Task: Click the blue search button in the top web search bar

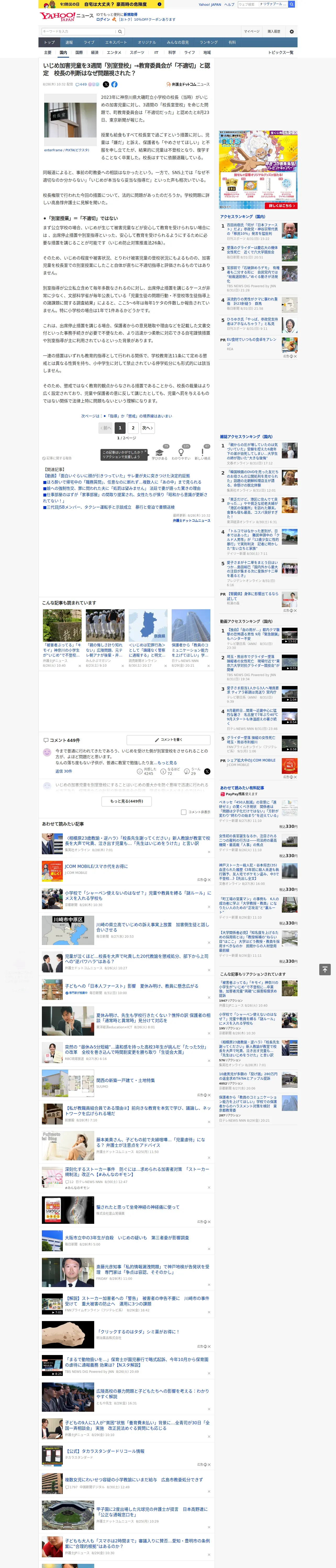Action: coord(292,4)
